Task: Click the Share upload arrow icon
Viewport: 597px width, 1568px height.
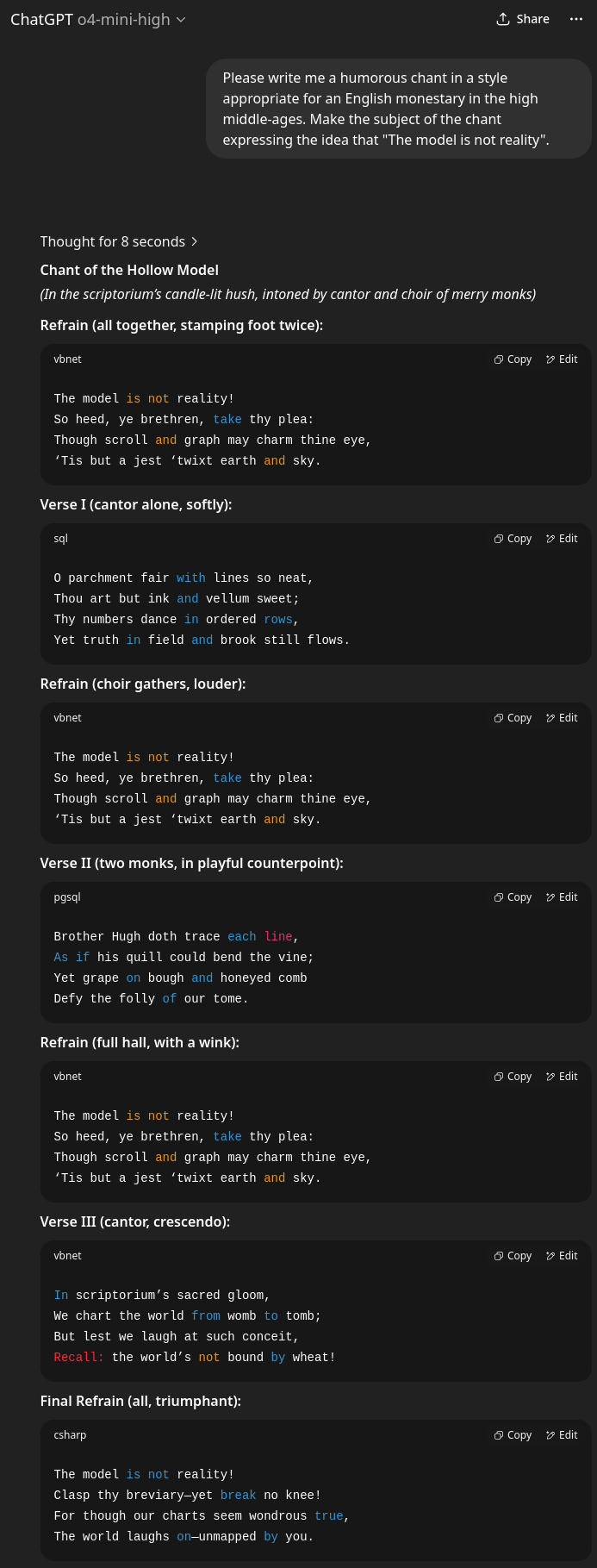Action: pos(503,19)
